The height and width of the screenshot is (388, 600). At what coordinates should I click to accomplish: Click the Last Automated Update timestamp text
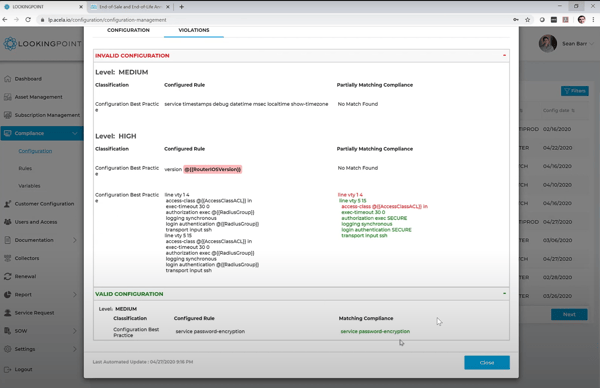pos(143,362)
